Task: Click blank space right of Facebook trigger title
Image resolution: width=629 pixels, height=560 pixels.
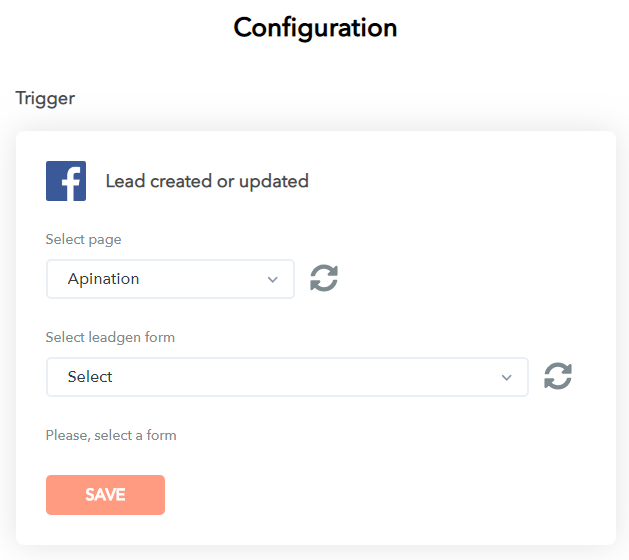Action: tap(460, 181)
